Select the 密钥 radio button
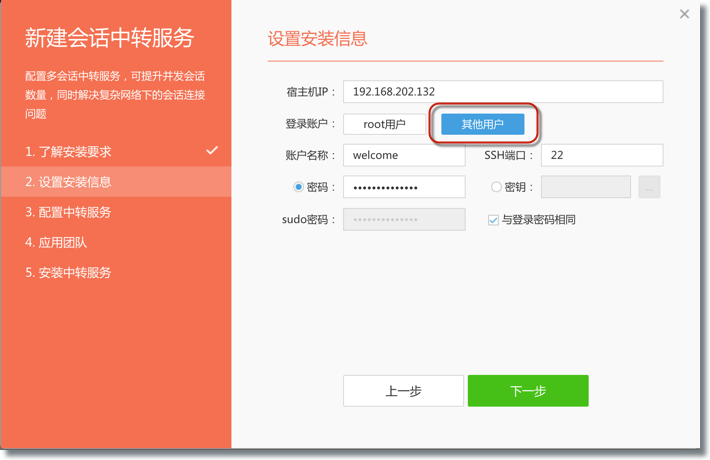The height and width of the screenshot is (460, 710). [x=496, y=187]
